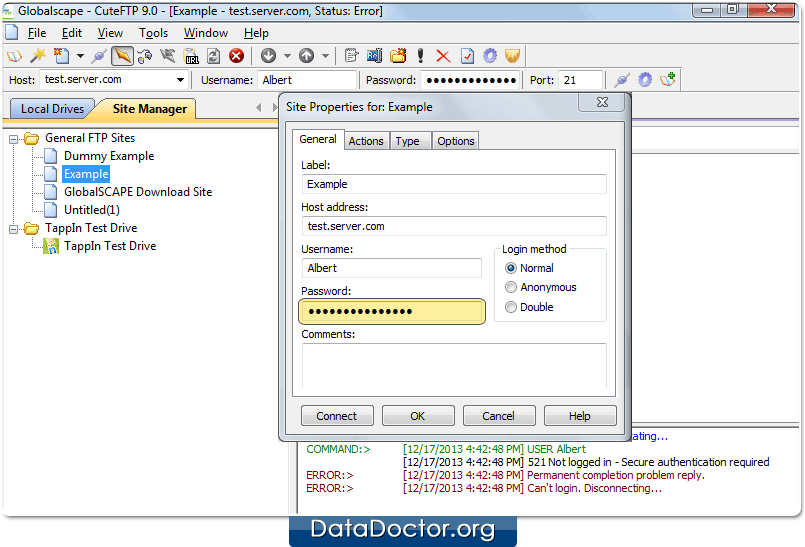The height and width of the screenshot is (547, 805).
Task: Click the OK button
Action: (x=418, y=416)
